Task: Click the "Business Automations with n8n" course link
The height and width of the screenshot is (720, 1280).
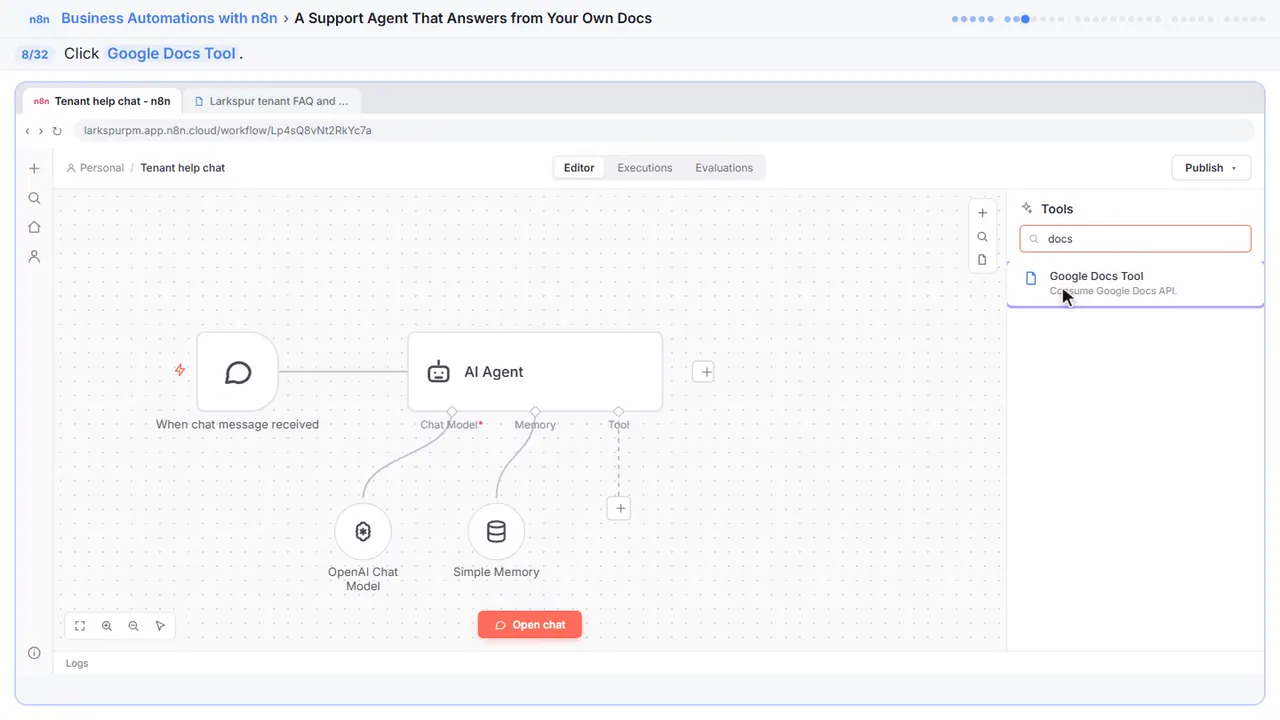Action: point(169,18)
